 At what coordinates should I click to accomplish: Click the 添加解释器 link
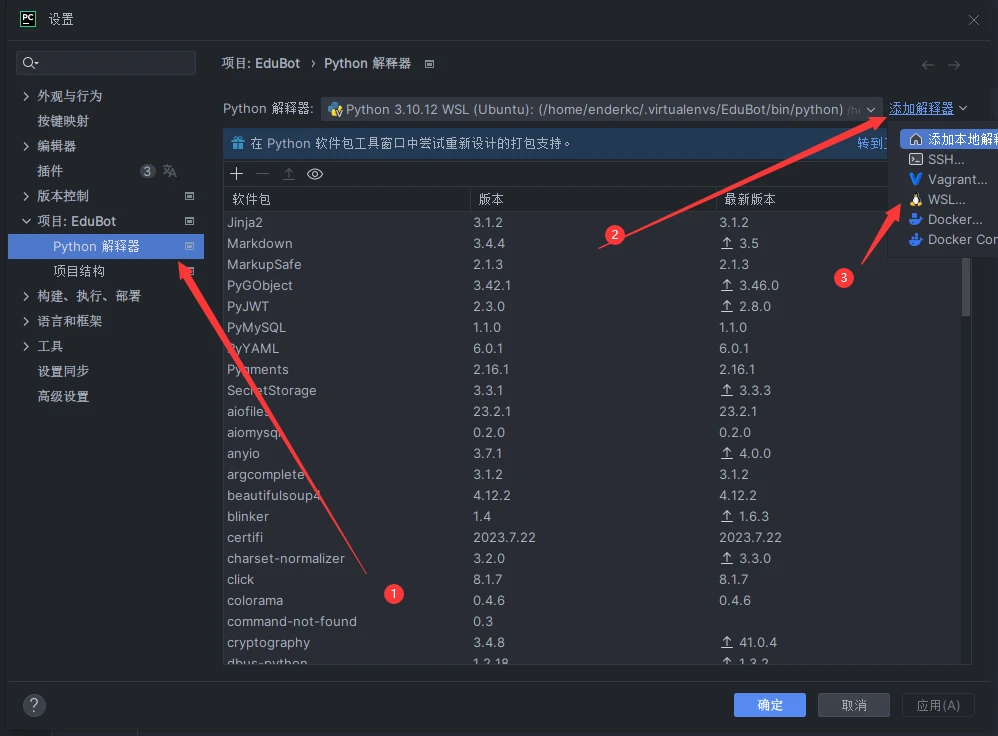[x=921, y=108]
